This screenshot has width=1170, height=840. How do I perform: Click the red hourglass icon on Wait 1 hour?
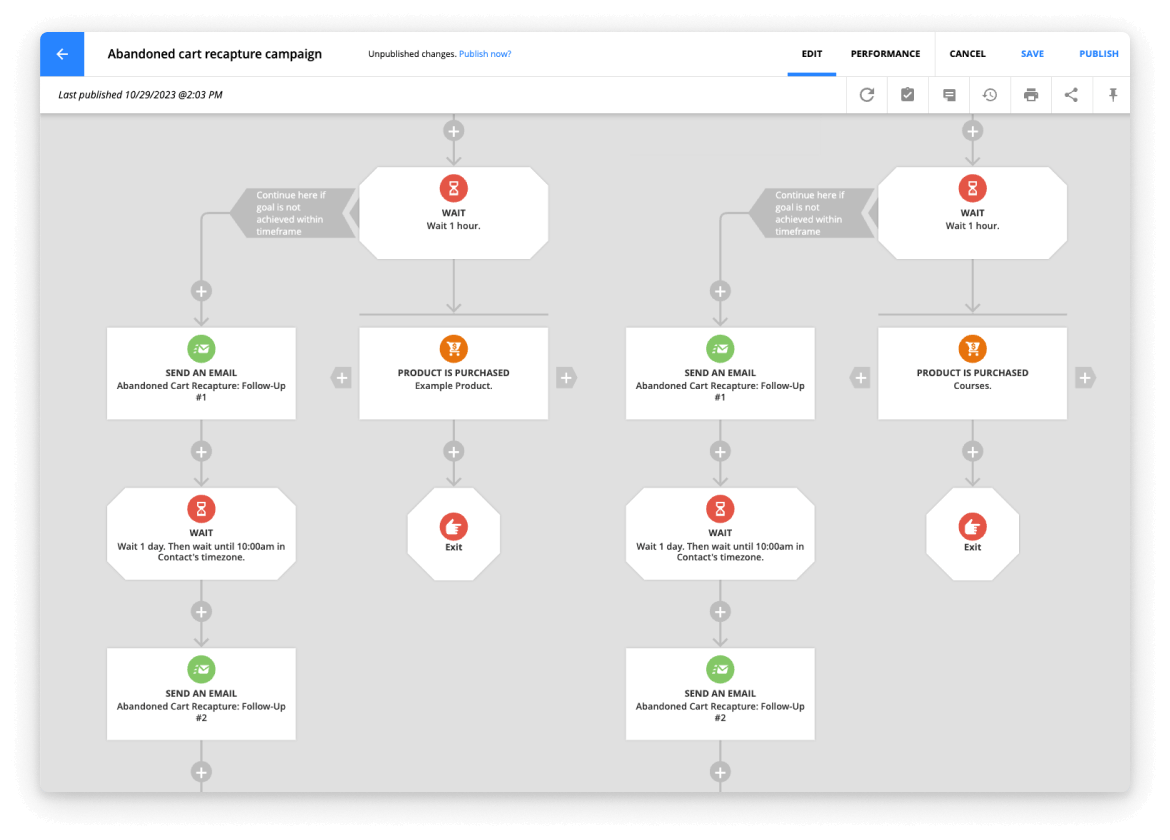(x=453, y=188)
